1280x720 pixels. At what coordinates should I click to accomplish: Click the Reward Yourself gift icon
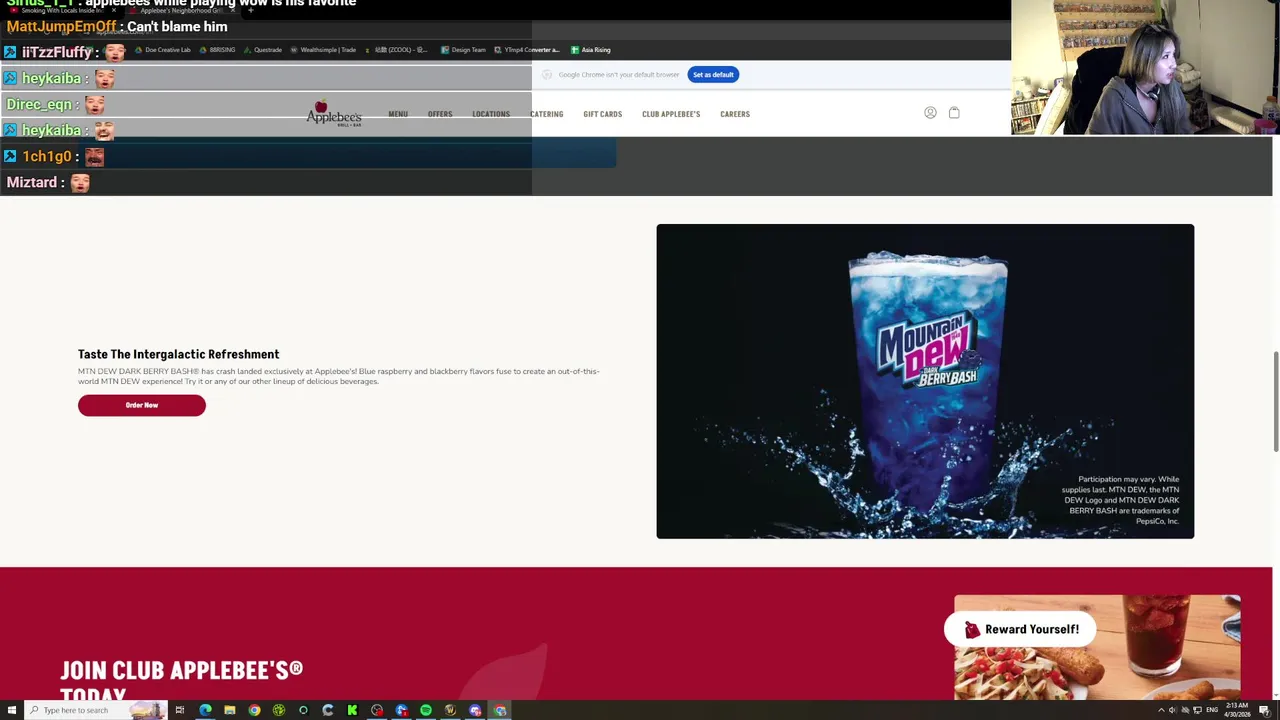[x=972, y=629]
